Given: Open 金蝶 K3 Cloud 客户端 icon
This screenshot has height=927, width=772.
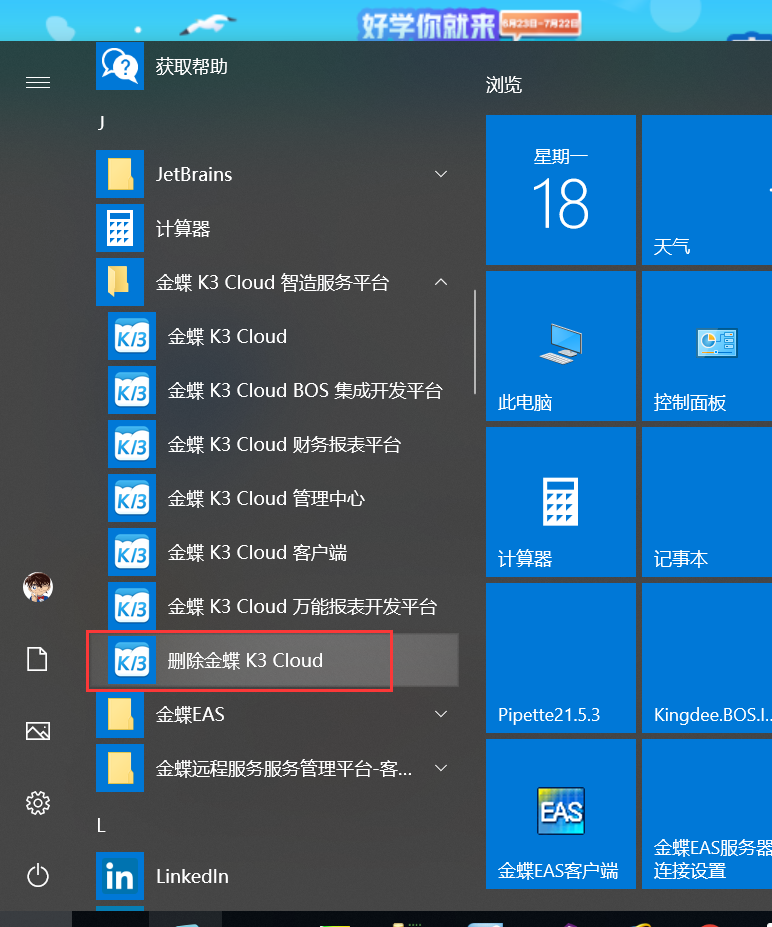Looking at the screenshot, I should point(132,552).
